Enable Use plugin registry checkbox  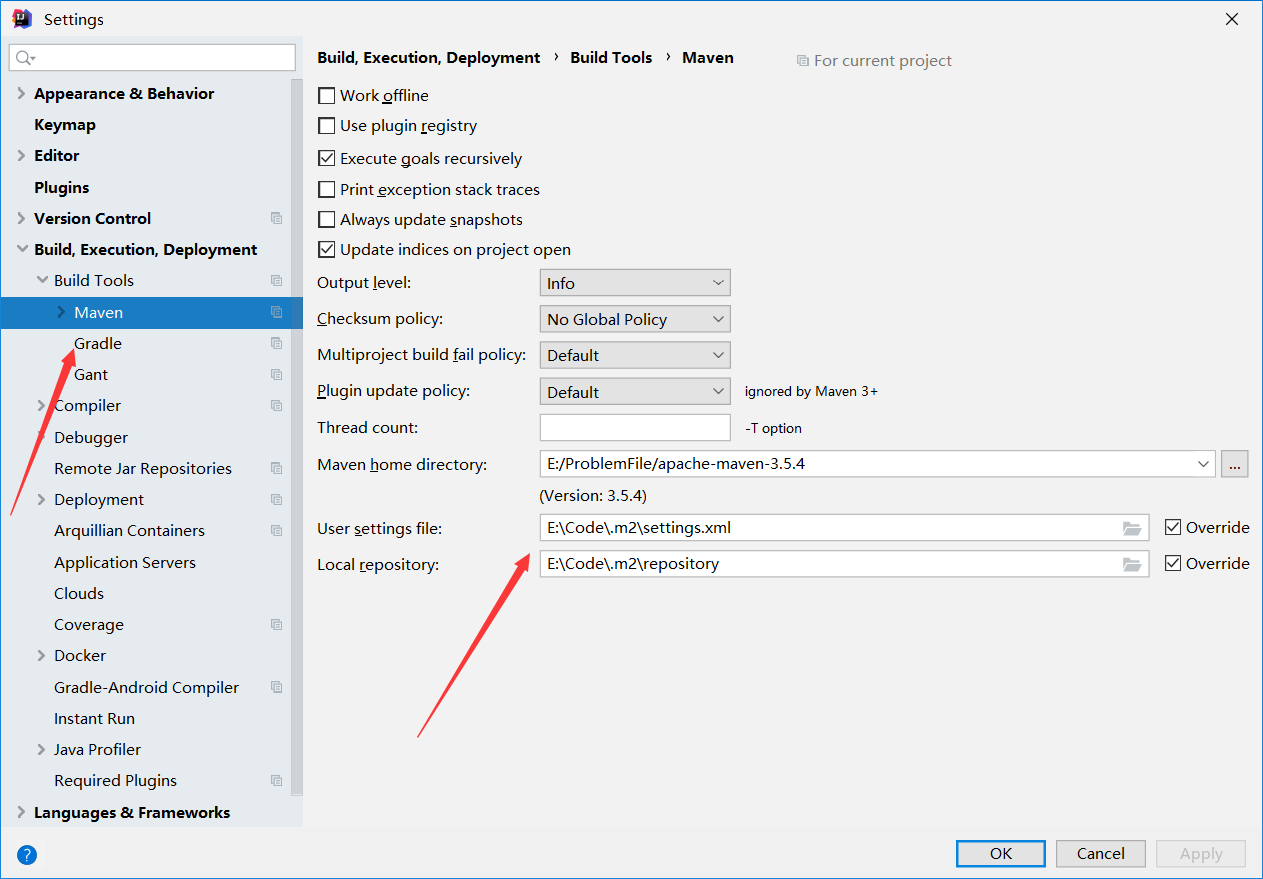click(326, 126)
